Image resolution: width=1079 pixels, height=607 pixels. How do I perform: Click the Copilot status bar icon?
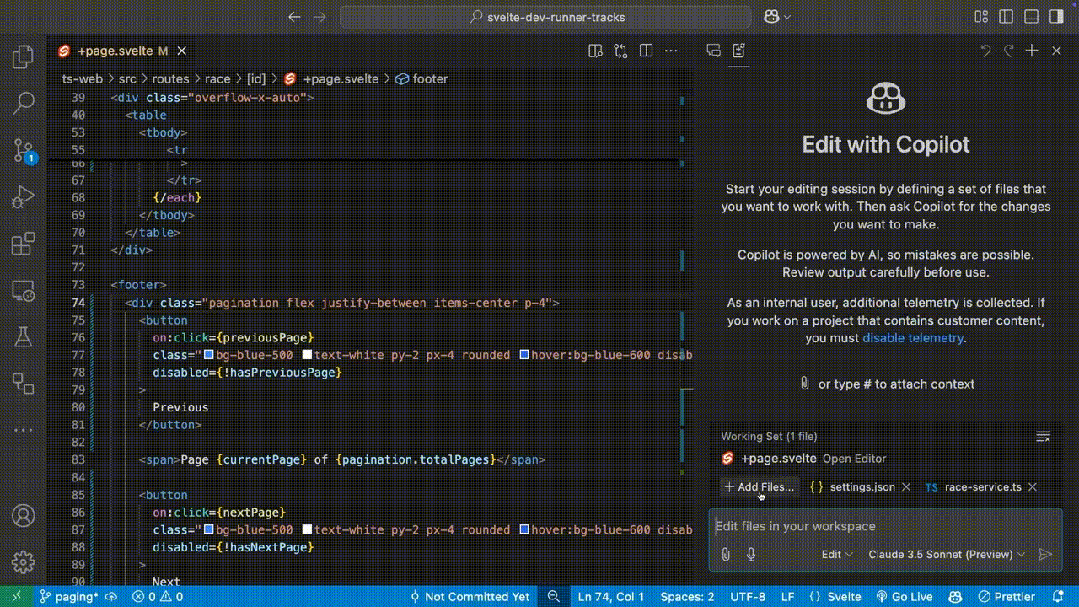[955, 596]
